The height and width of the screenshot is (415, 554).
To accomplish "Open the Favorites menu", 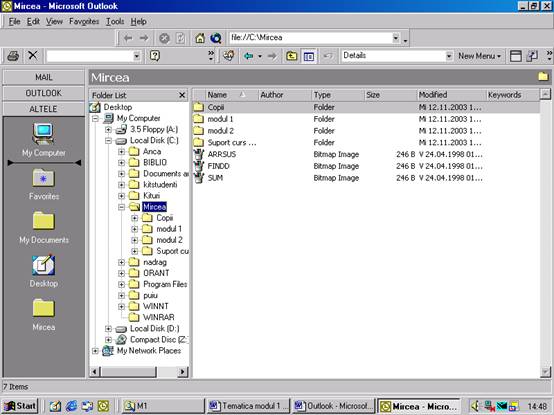I will tap(84, 22).
